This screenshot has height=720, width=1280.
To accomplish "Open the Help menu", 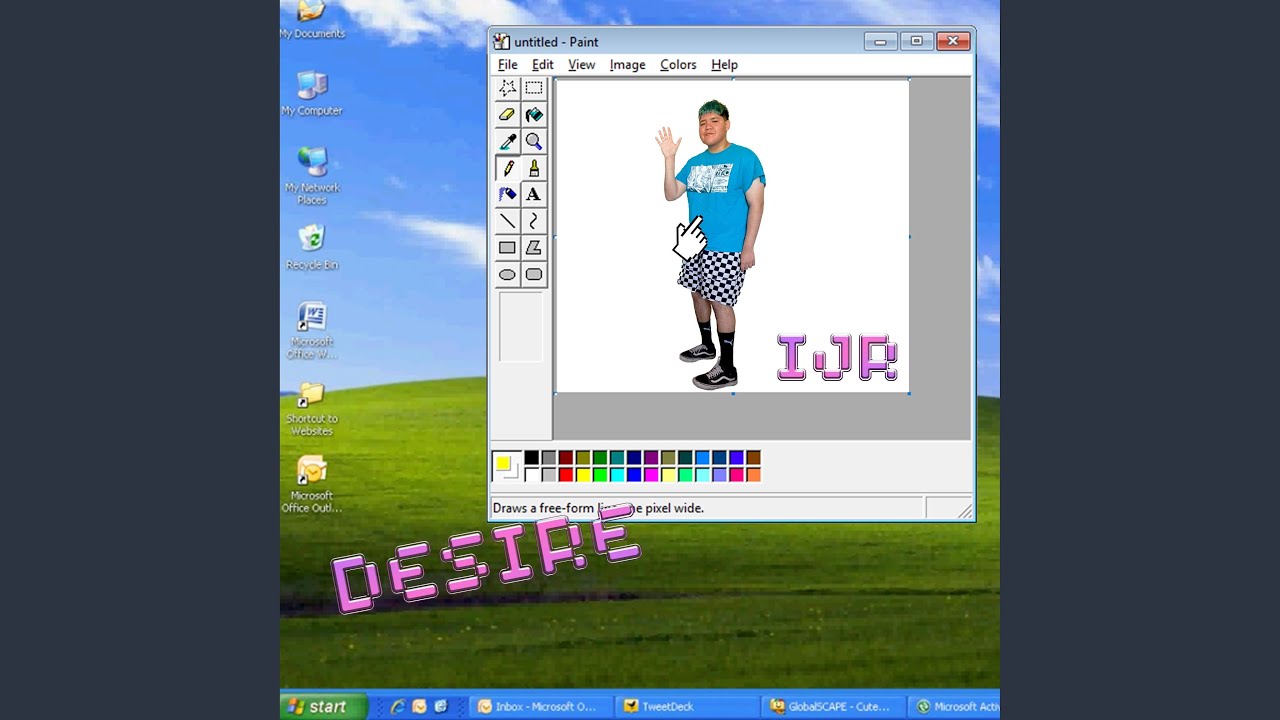I will pyautogui.click(x=724, y=65).
